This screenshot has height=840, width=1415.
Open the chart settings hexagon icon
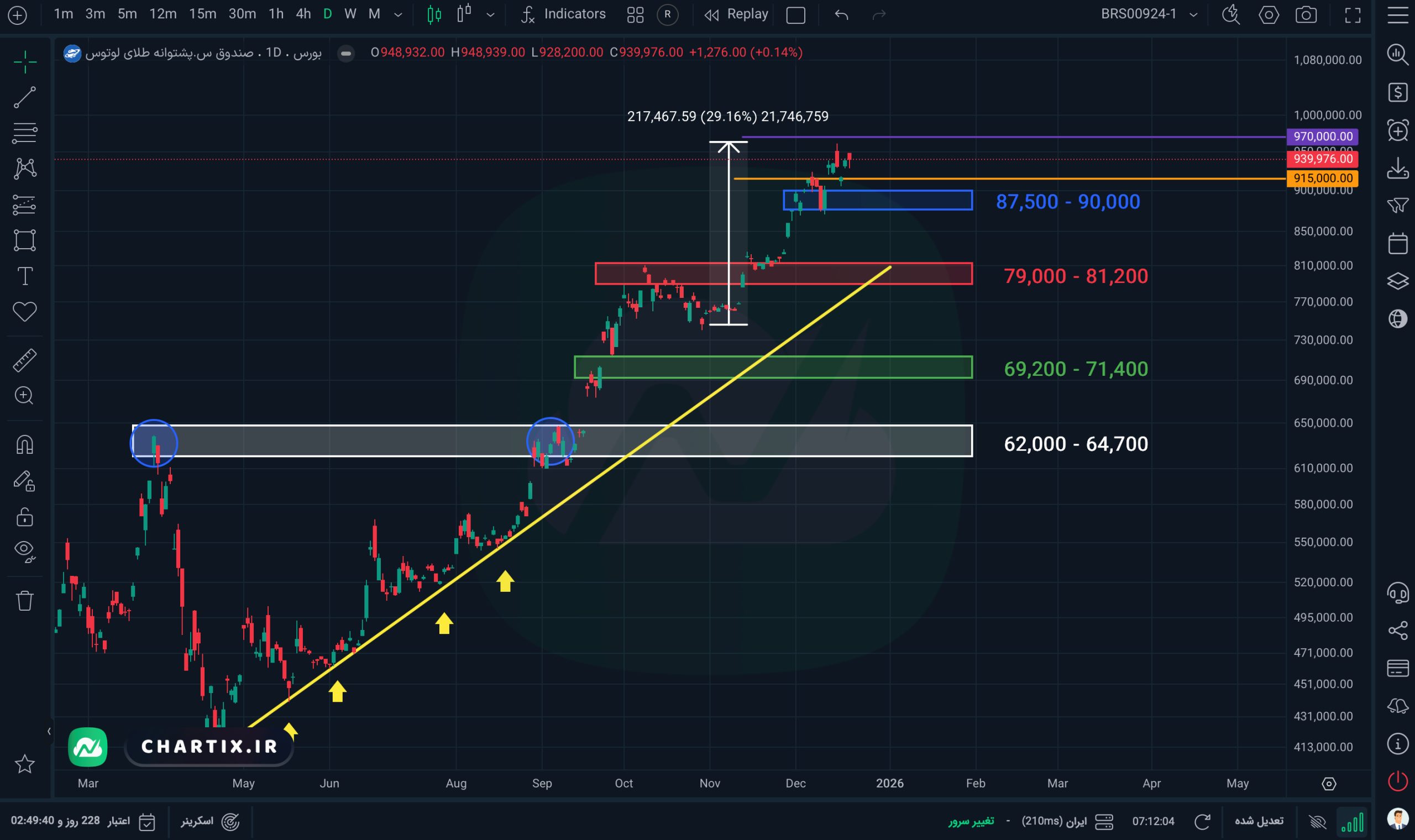pos(1269,15)
